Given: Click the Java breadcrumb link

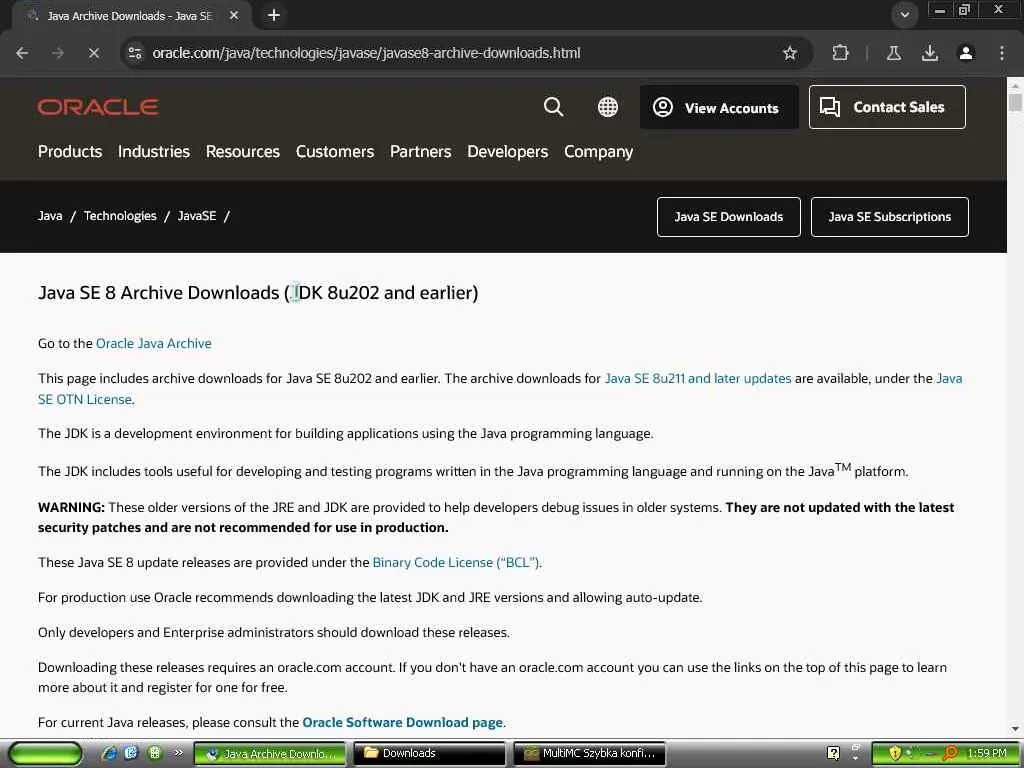Looking at the screenshot, I should [50, 216].
